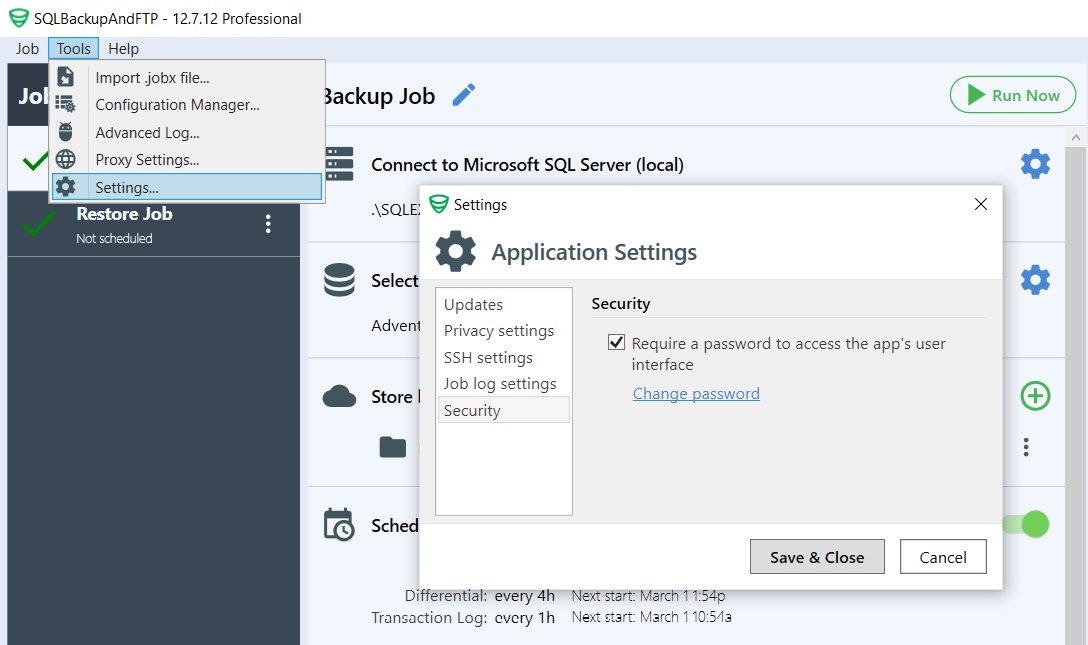Image resolution: width=1088 pixels, height=645 pixels.
Task: Click 'Transaction Log: every 1h' schedule text
Action: 463,617
